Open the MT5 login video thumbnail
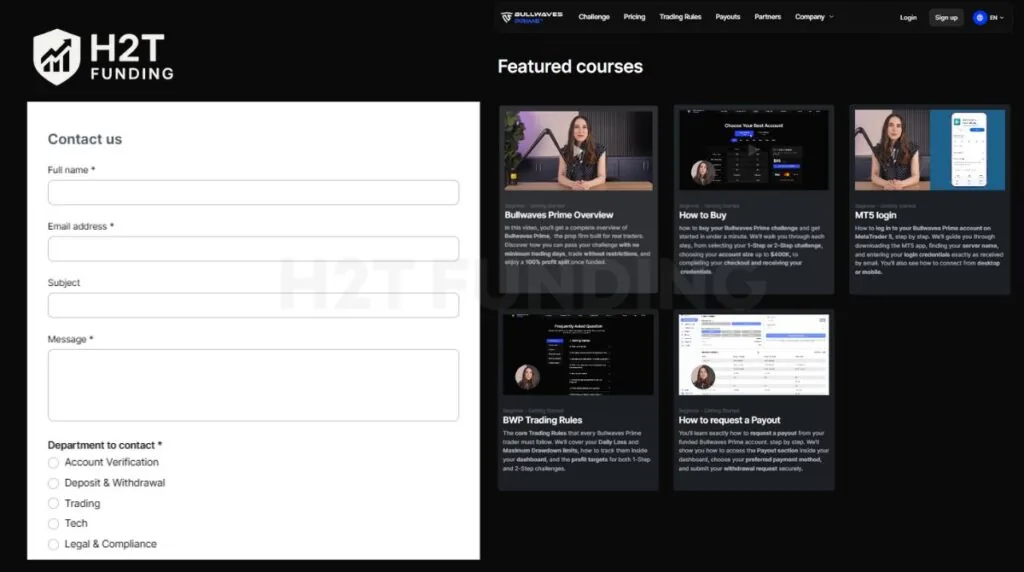 point(929,150)
